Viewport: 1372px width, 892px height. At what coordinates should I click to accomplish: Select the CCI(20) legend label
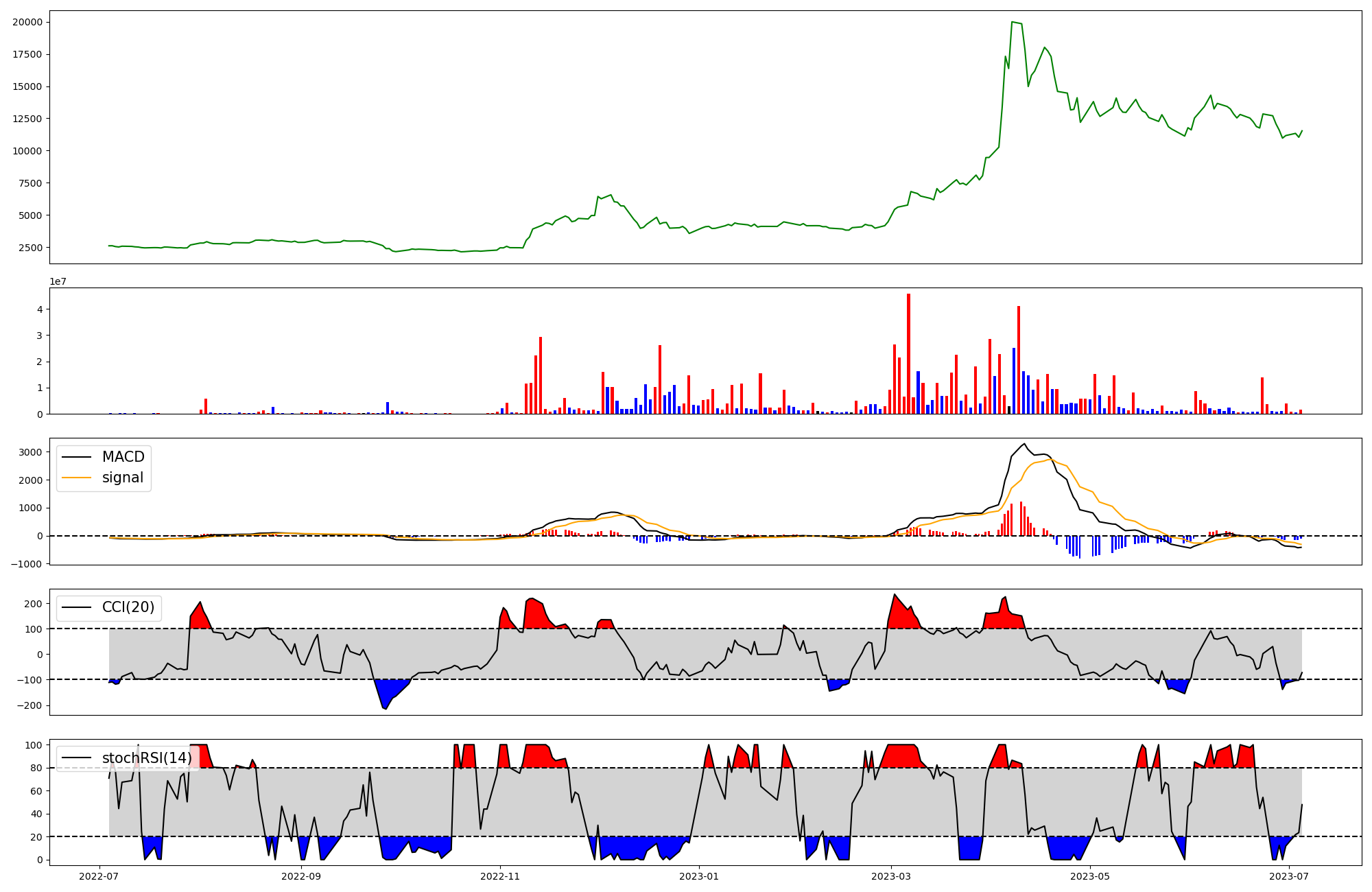(x=128, y=607)
